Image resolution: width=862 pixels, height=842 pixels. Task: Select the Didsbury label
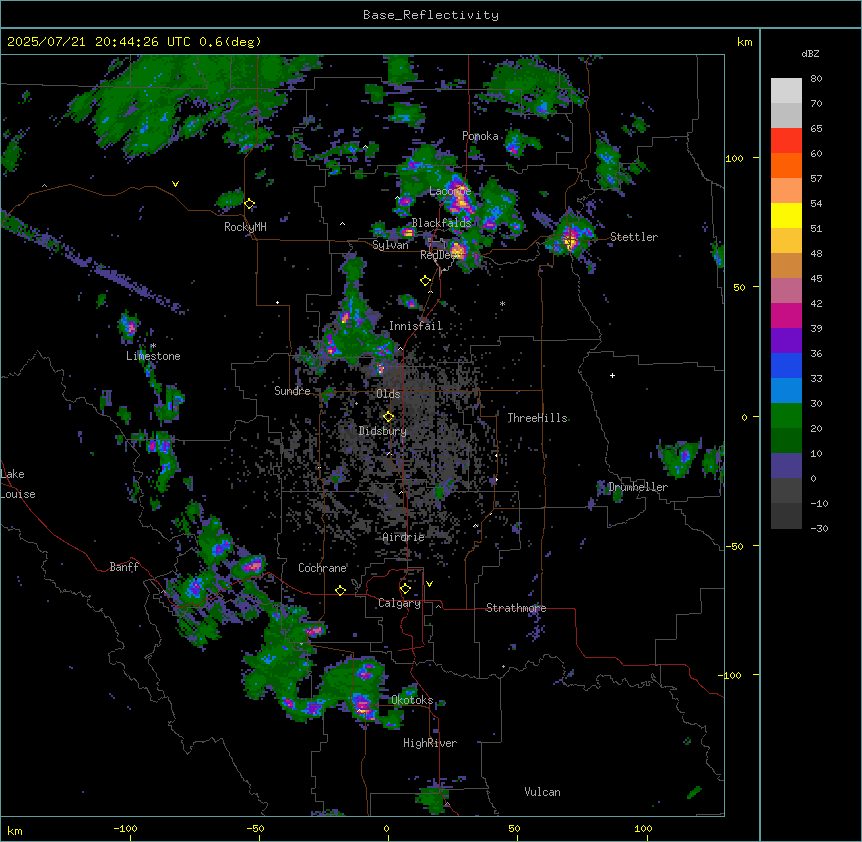coord(383,431)
